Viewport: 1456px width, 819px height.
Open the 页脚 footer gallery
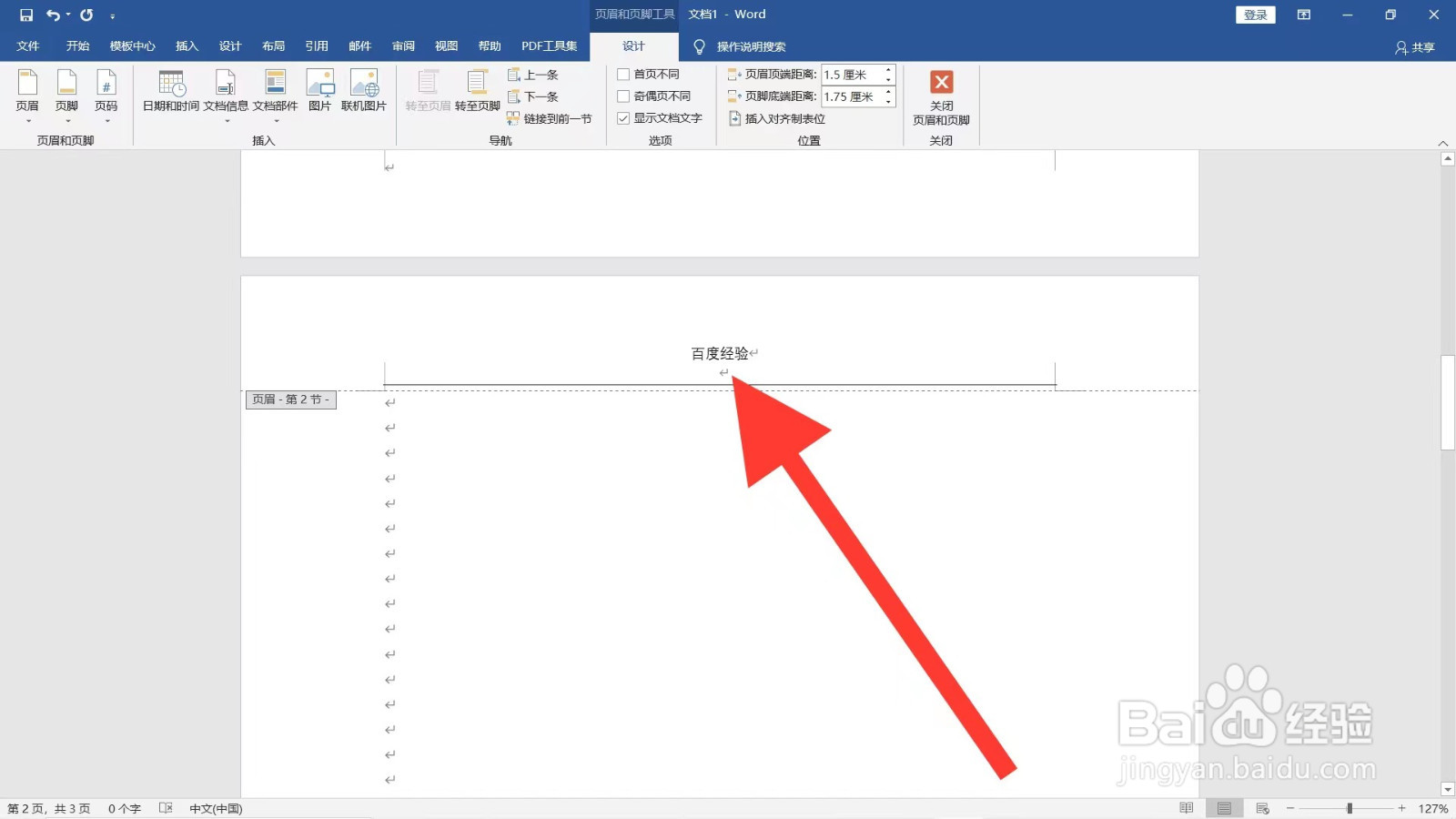[66, 96]
